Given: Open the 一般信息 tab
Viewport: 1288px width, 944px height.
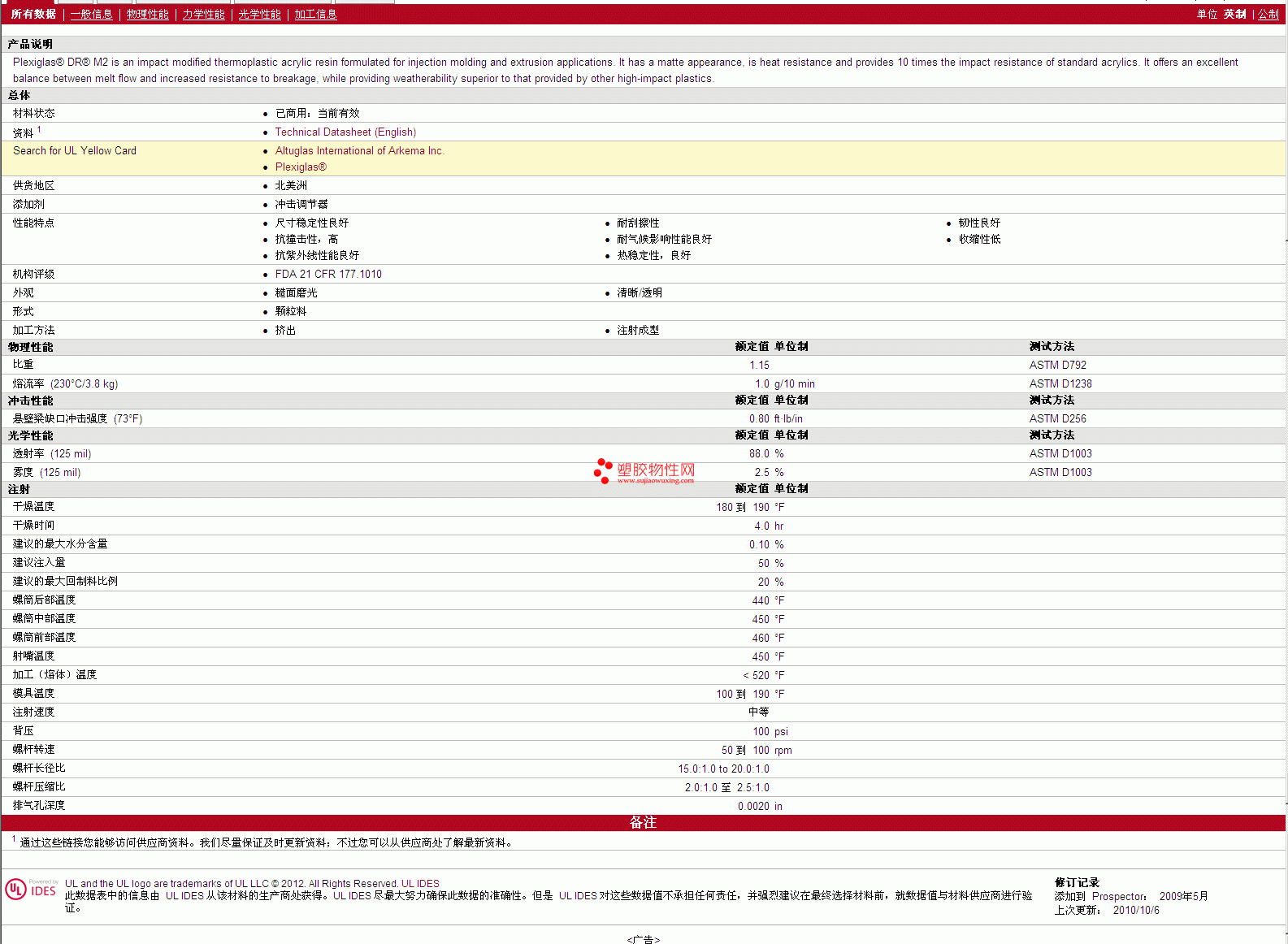Looking at the screenshot, I should (91, 15).
